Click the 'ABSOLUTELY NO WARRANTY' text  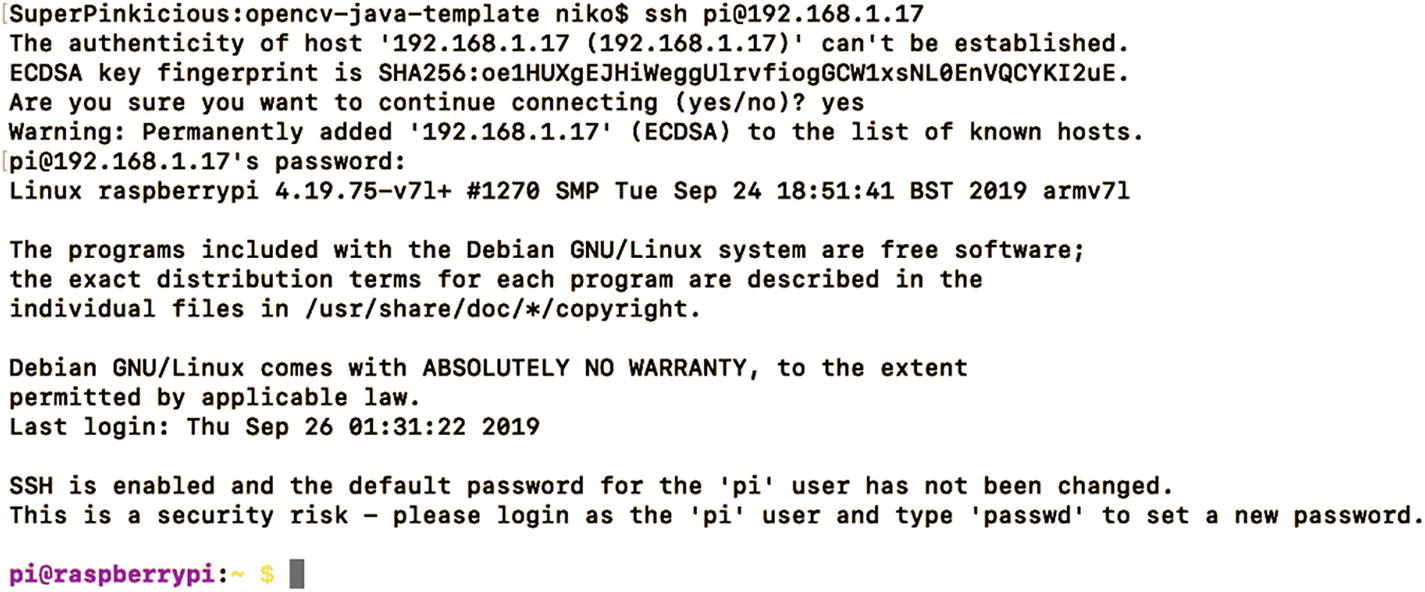point(570,368)
